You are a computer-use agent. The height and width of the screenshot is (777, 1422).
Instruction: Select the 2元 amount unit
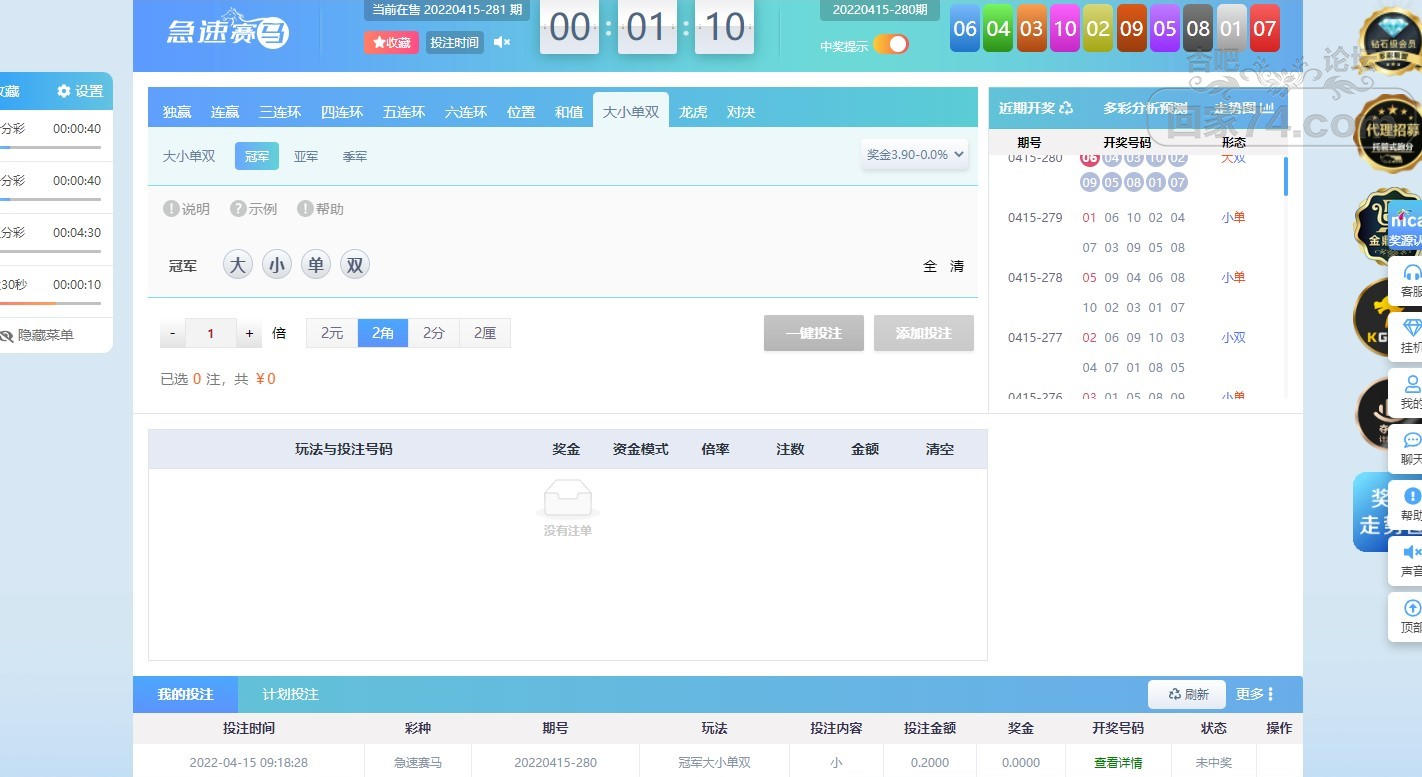pyautogui.click(x=332, y=333)
